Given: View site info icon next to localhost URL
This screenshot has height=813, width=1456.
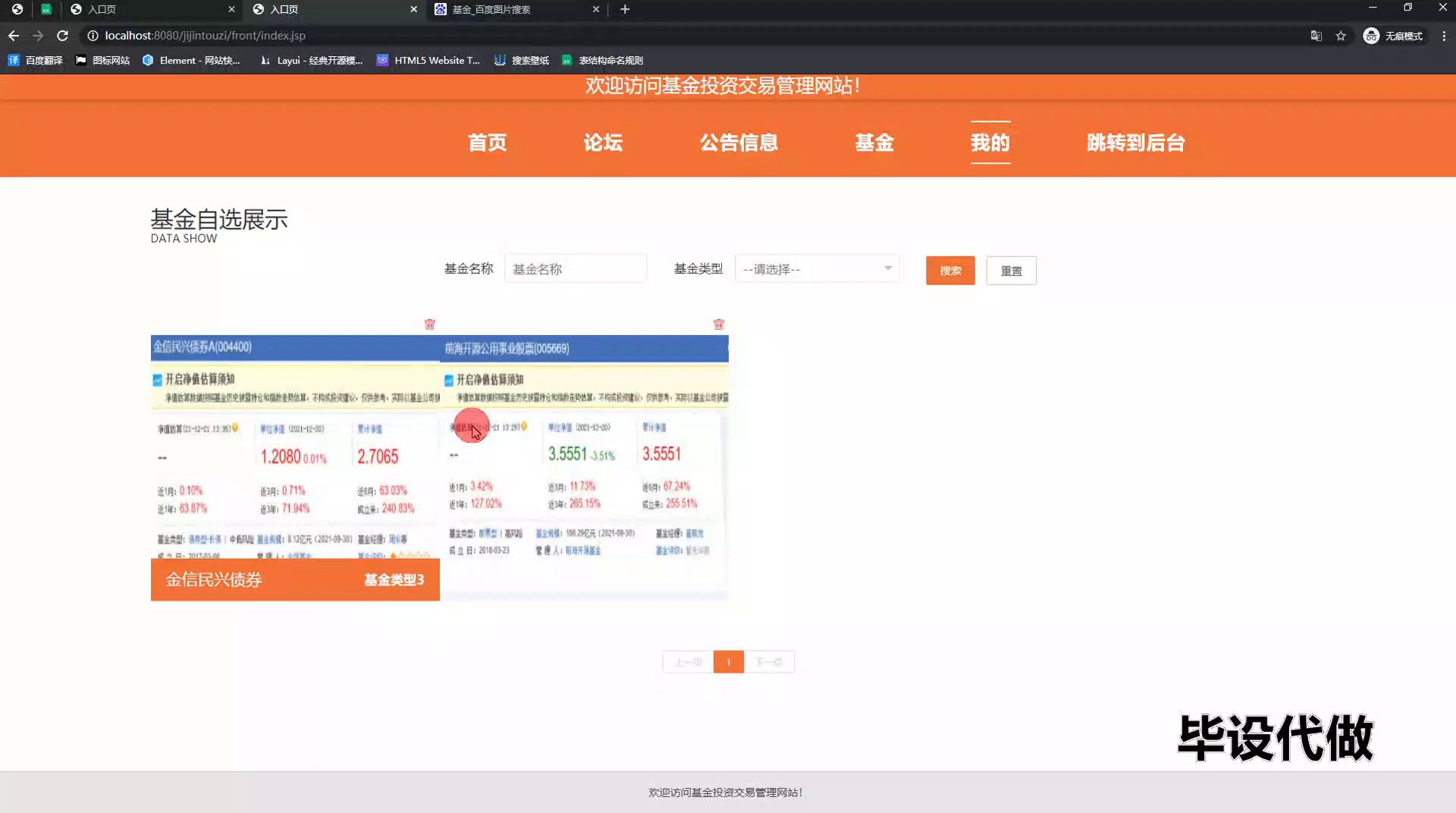Looking at the screenshot, I should coord(93,36).
